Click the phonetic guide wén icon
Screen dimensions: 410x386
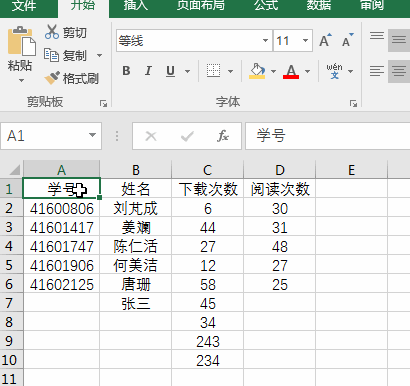click(x=334, y=71)
